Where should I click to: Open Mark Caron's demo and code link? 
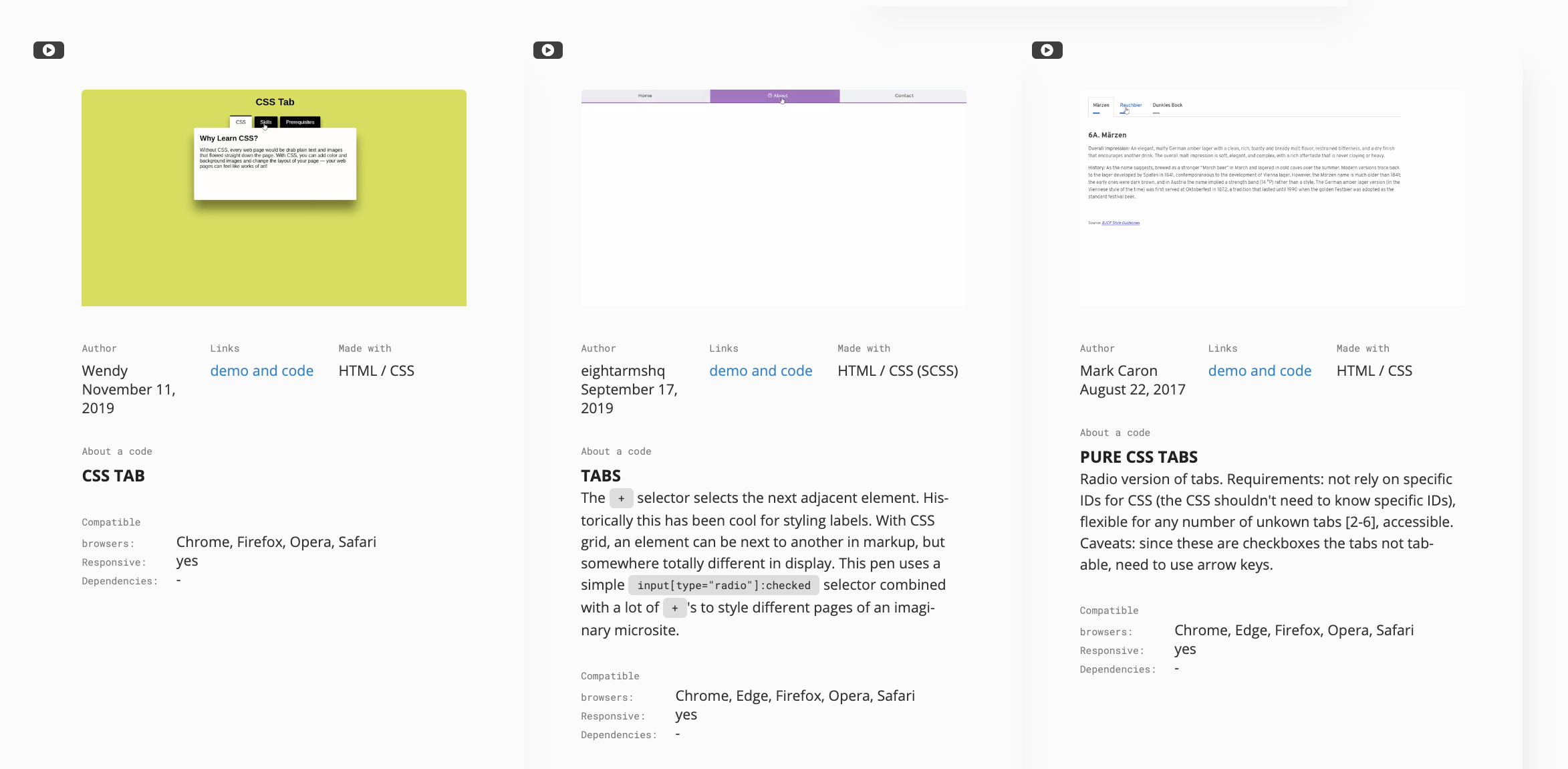[x=1259, y=370]
